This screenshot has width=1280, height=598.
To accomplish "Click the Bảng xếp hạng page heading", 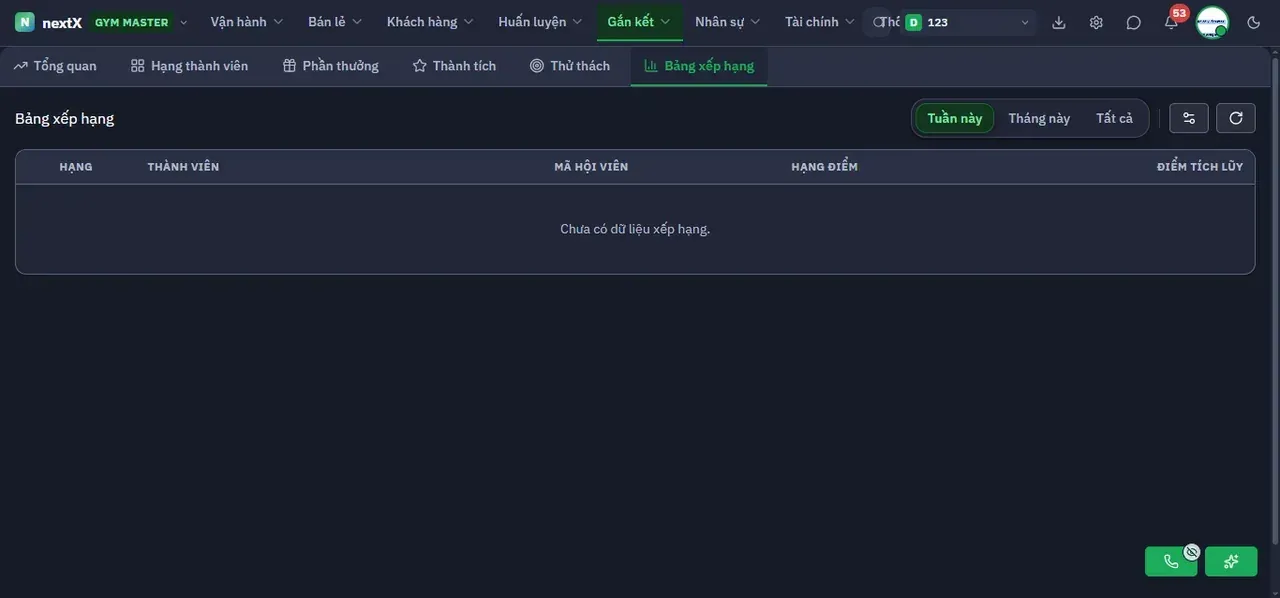I will tap(65, 118).
